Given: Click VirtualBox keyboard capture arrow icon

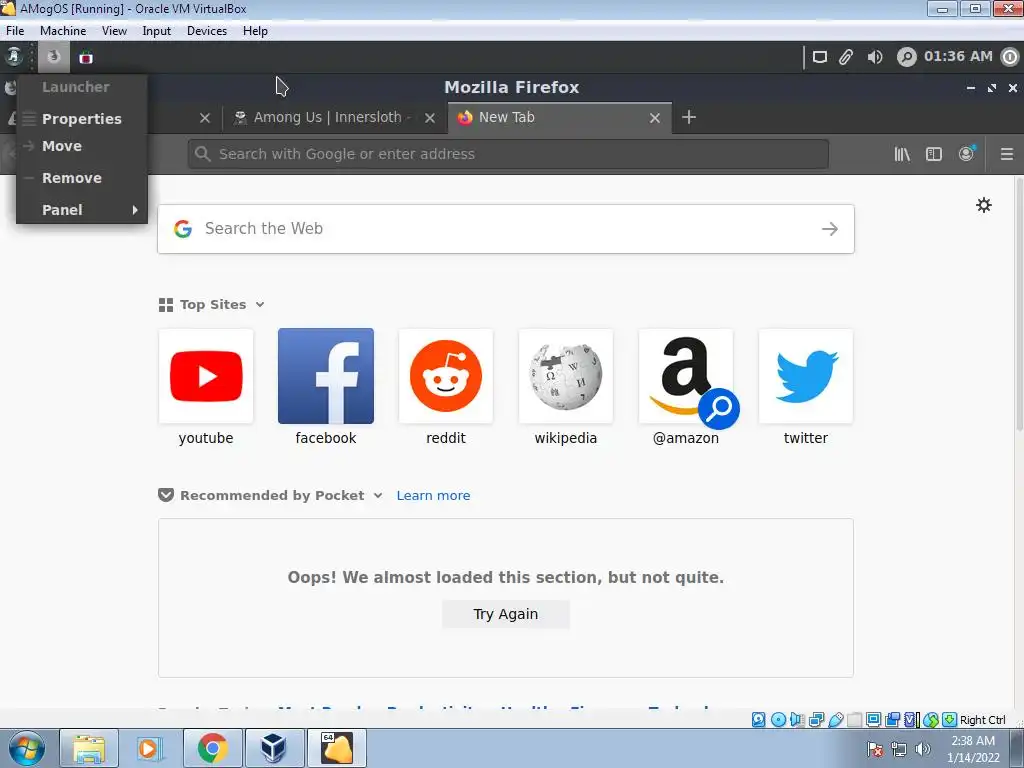Looking at the screenshot, I should click(950, 720).
